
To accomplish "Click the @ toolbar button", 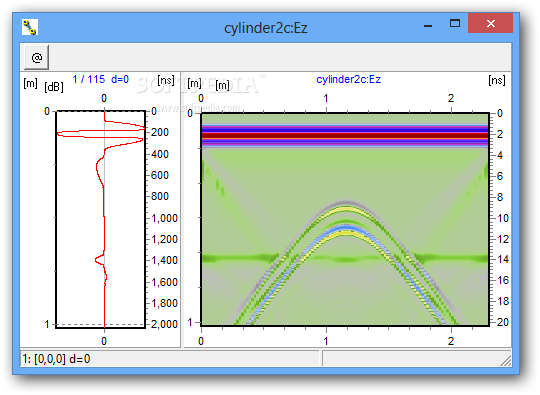I will coord(37,57).
